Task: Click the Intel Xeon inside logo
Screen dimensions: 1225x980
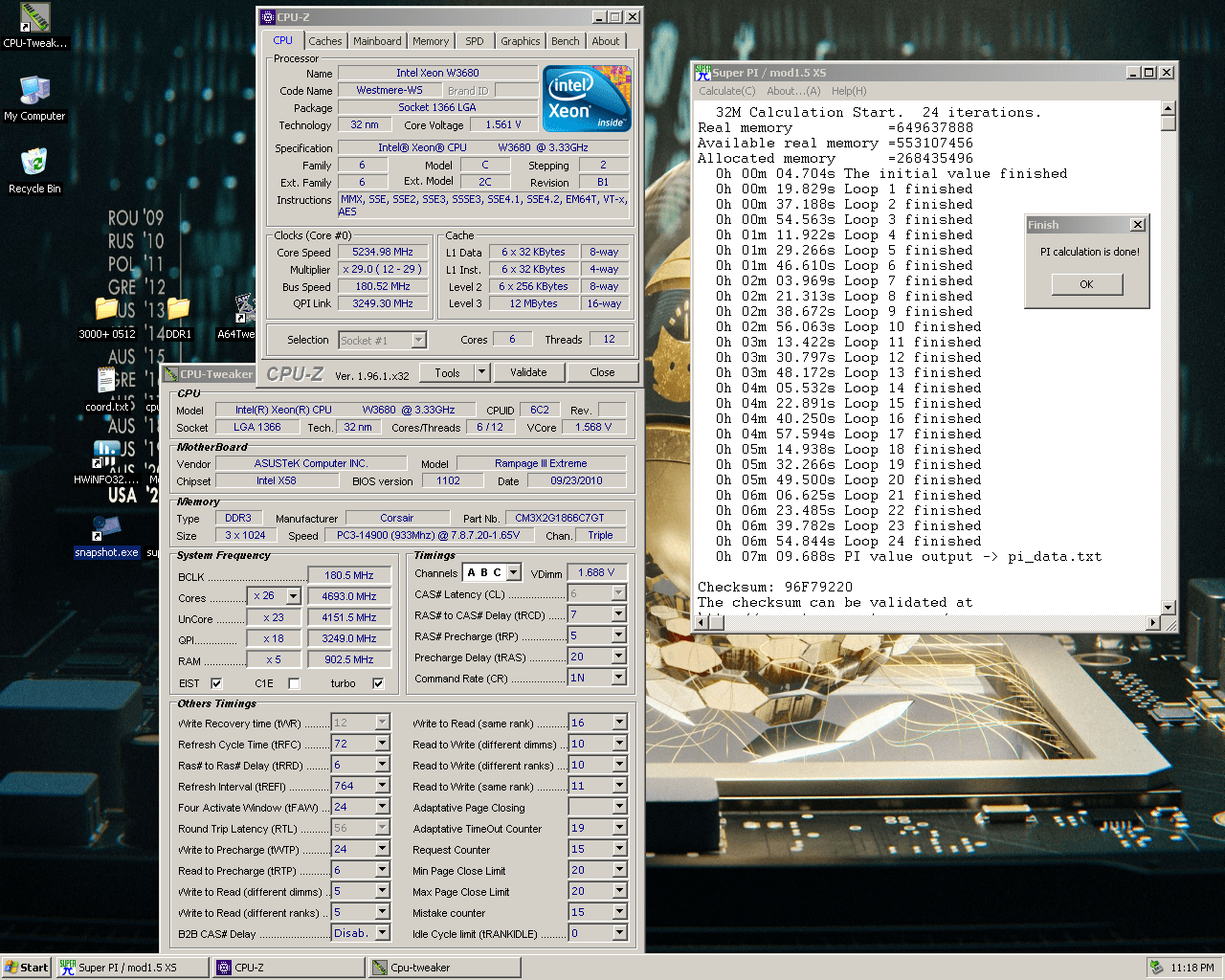Action: pyautogui.click(x=587, y=99)
